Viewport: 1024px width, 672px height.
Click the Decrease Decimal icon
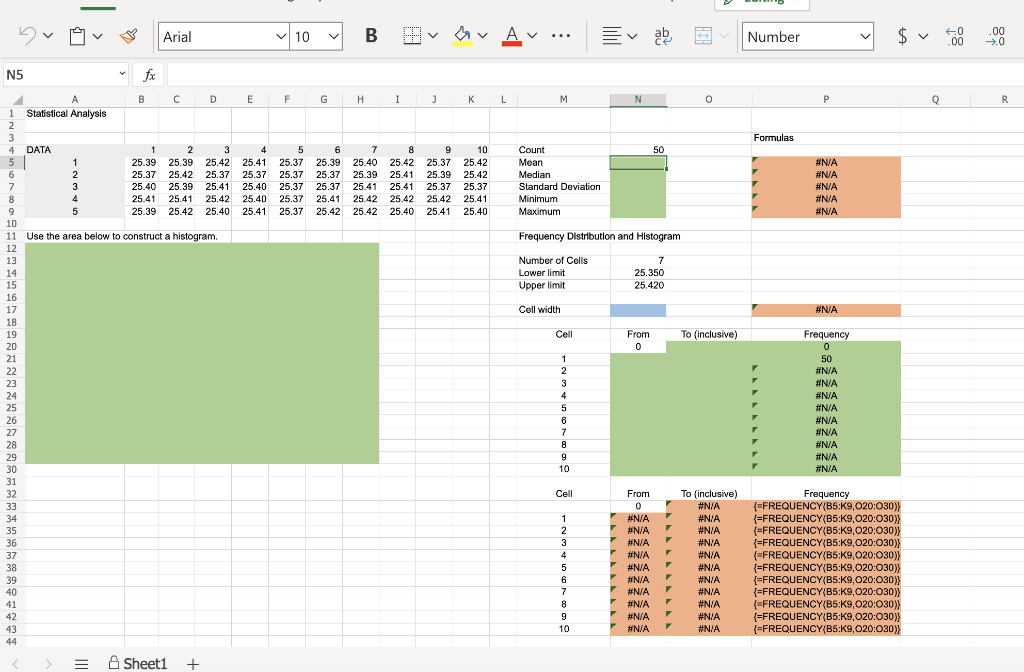[995, 37]
